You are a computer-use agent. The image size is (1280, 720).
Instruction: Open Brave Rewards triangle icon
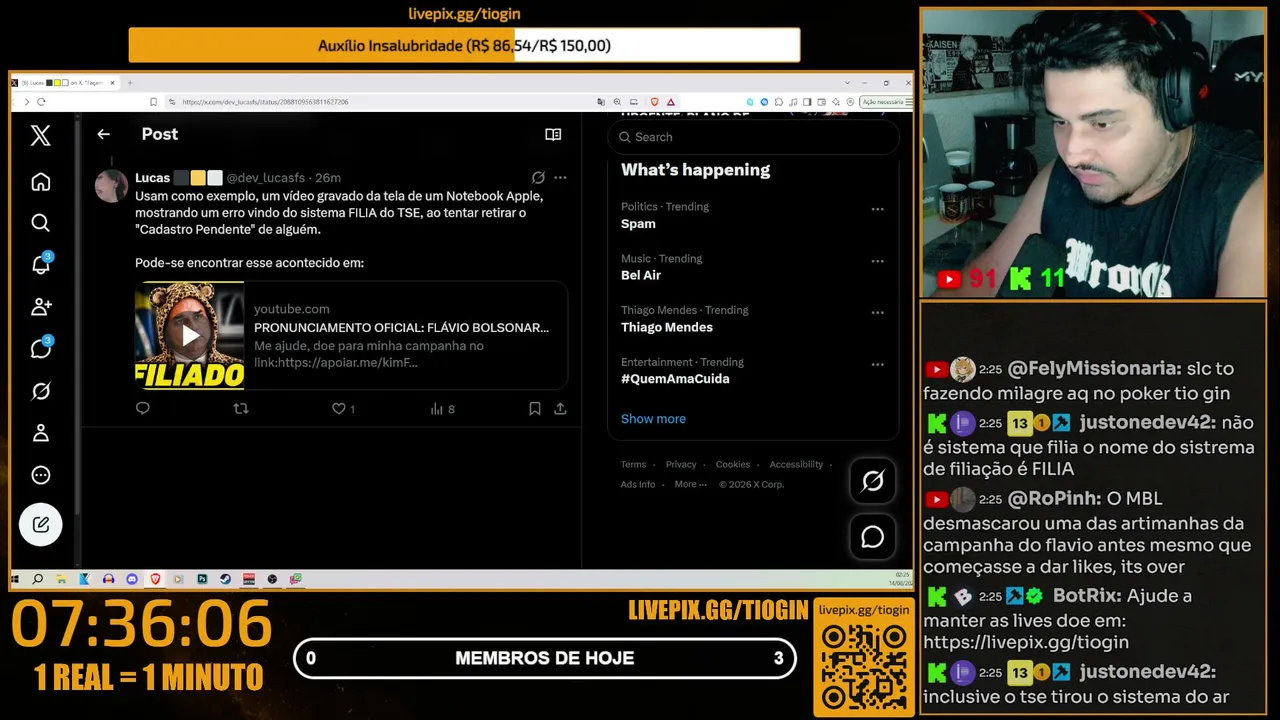pyautogui.click(x=671, y=102)
